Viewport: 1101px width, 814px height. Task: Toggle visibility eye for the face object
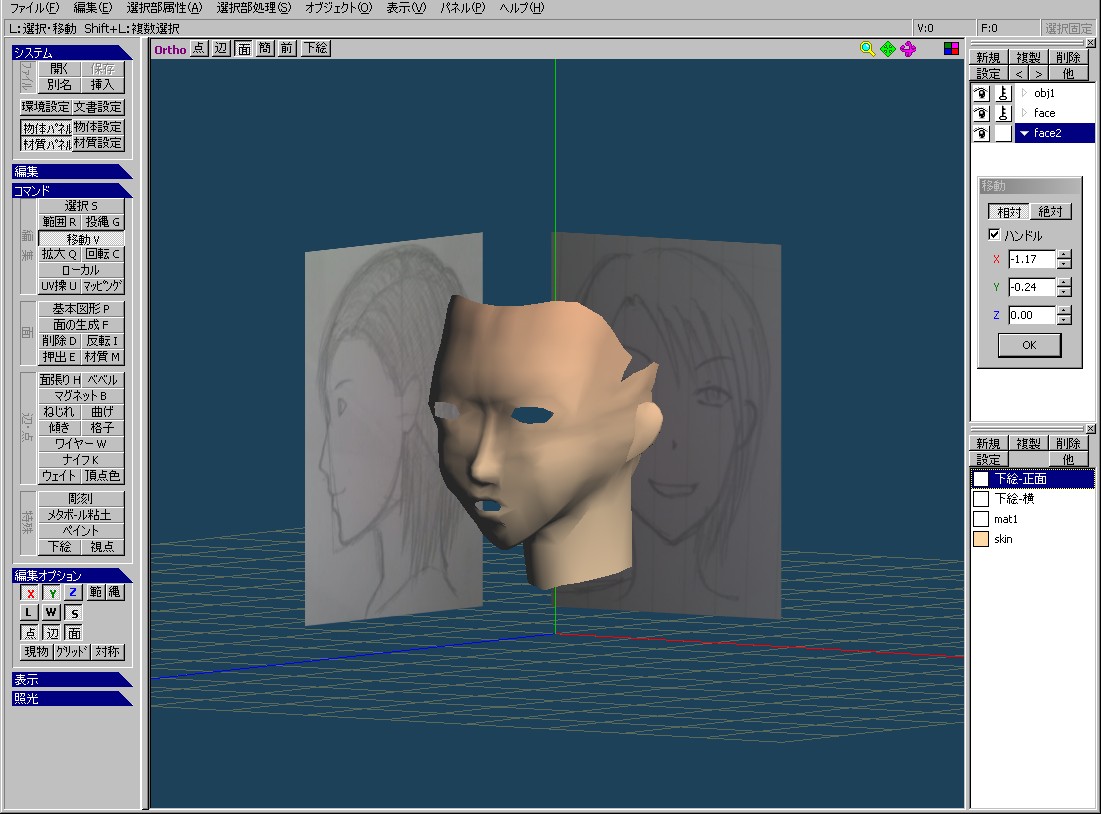982,113
